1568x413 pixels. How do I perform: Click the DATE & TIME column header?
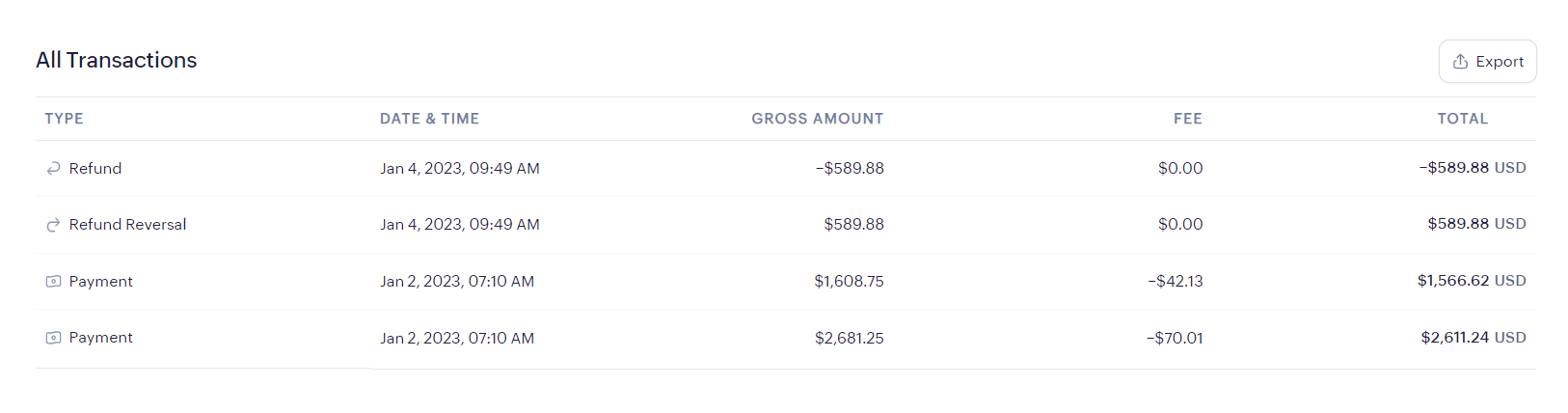point(429,119)
